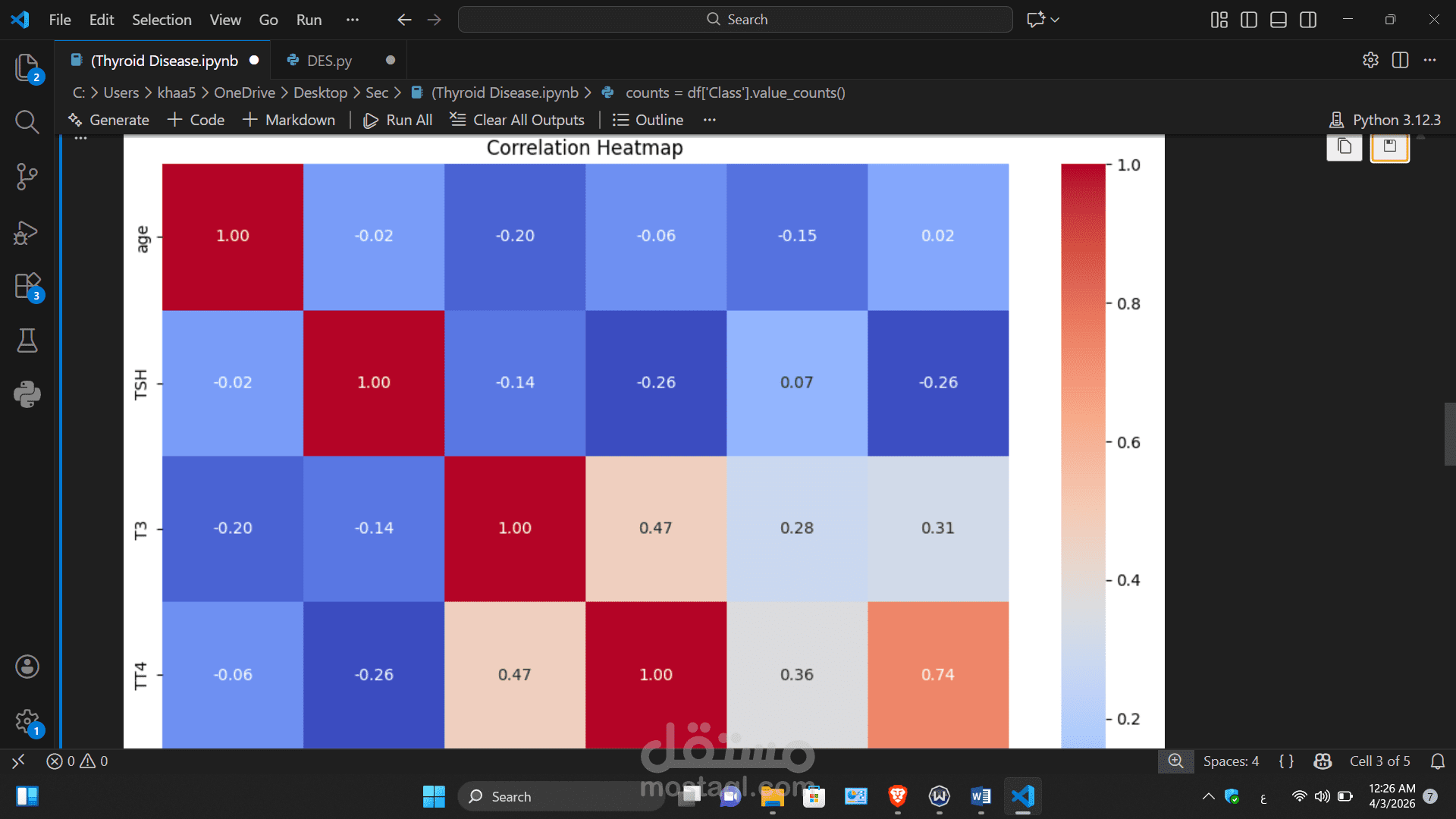Open the Explorer view in activity bar

tap(27, 67)
